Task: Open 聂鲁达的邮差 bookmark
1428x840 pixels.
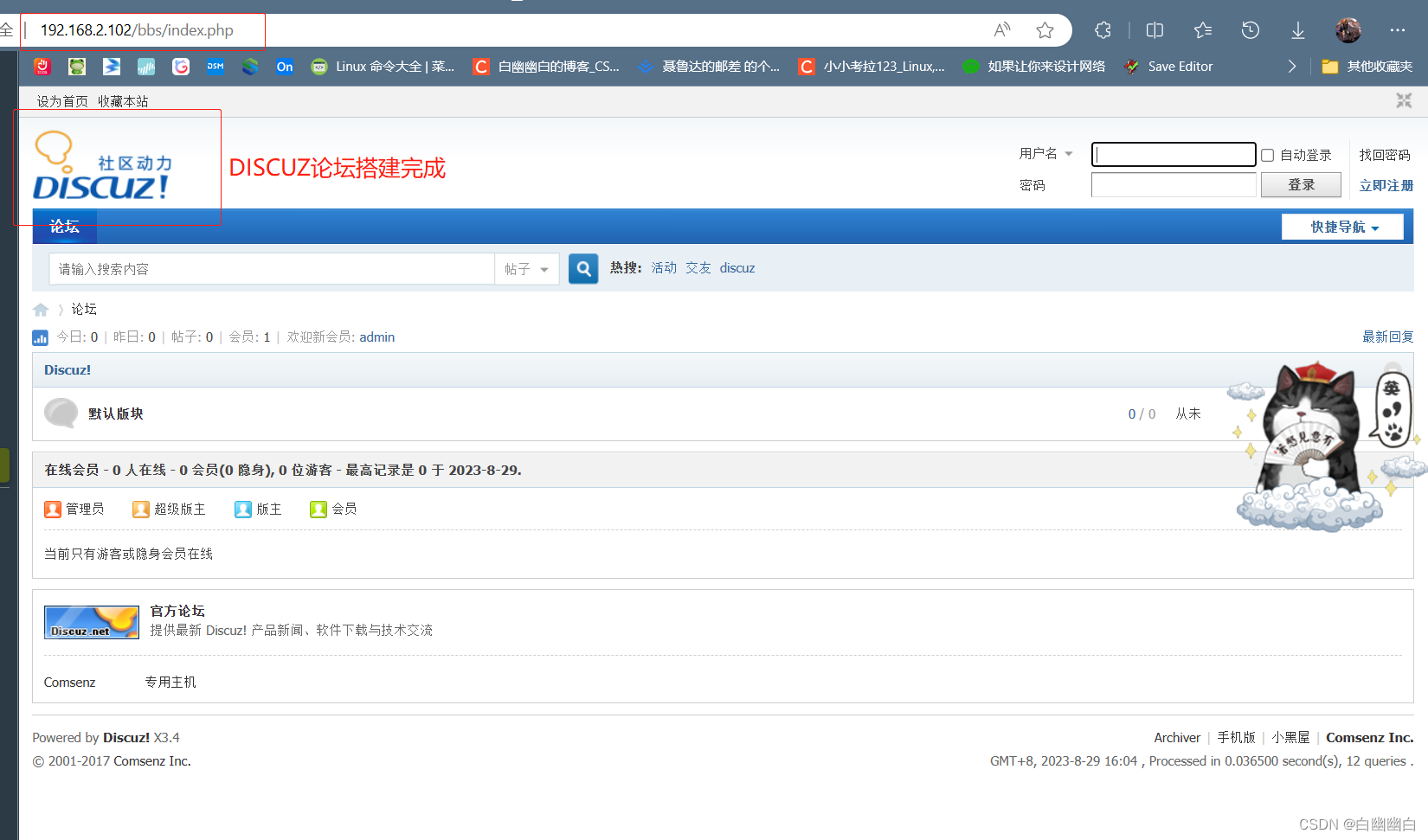Action: [x=708, y=67]
